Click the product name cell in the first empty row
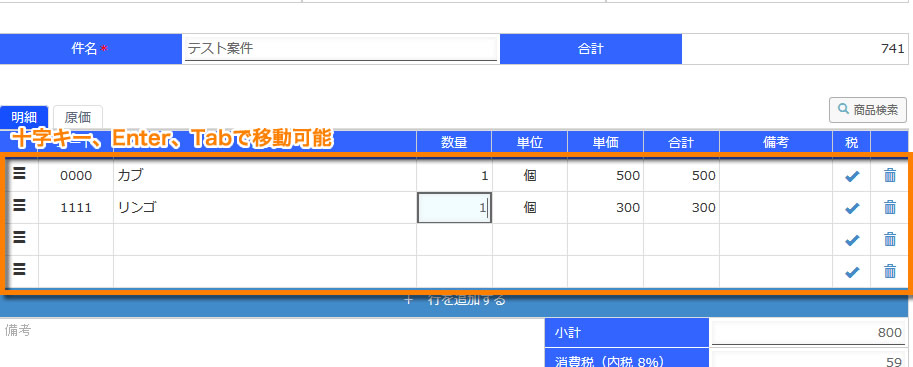This screenshot has height=367, width=913. pyautogui.click(x=265, y=240)
